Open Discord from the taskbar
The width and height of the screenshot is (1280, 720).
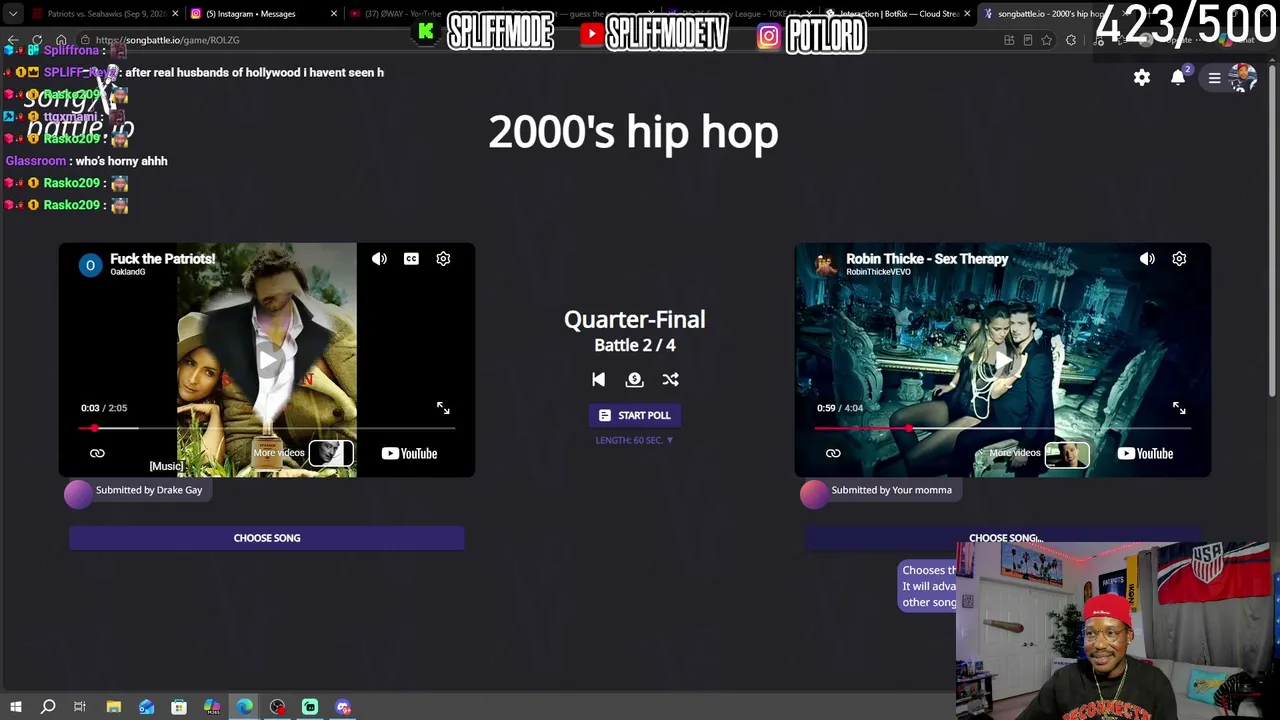click(343, 708)
